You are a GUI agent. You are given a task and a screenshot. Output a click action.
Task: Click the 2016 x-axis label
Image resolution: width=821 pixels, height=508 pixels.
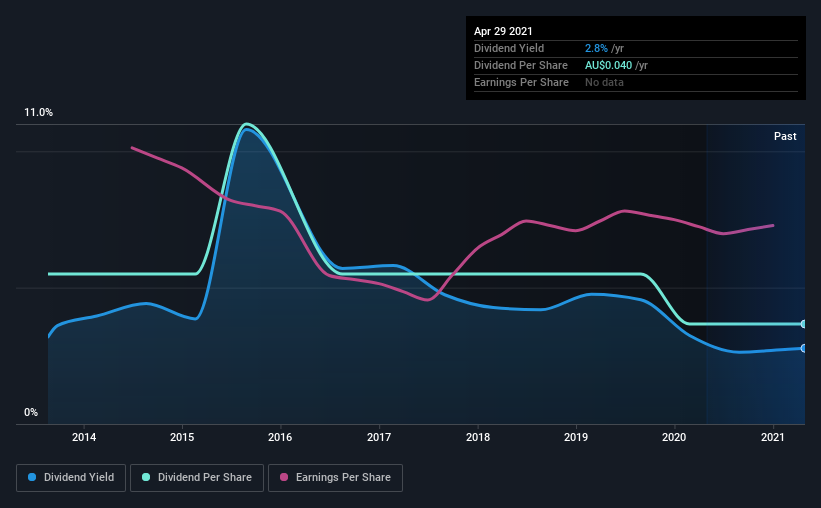point(280,437)
